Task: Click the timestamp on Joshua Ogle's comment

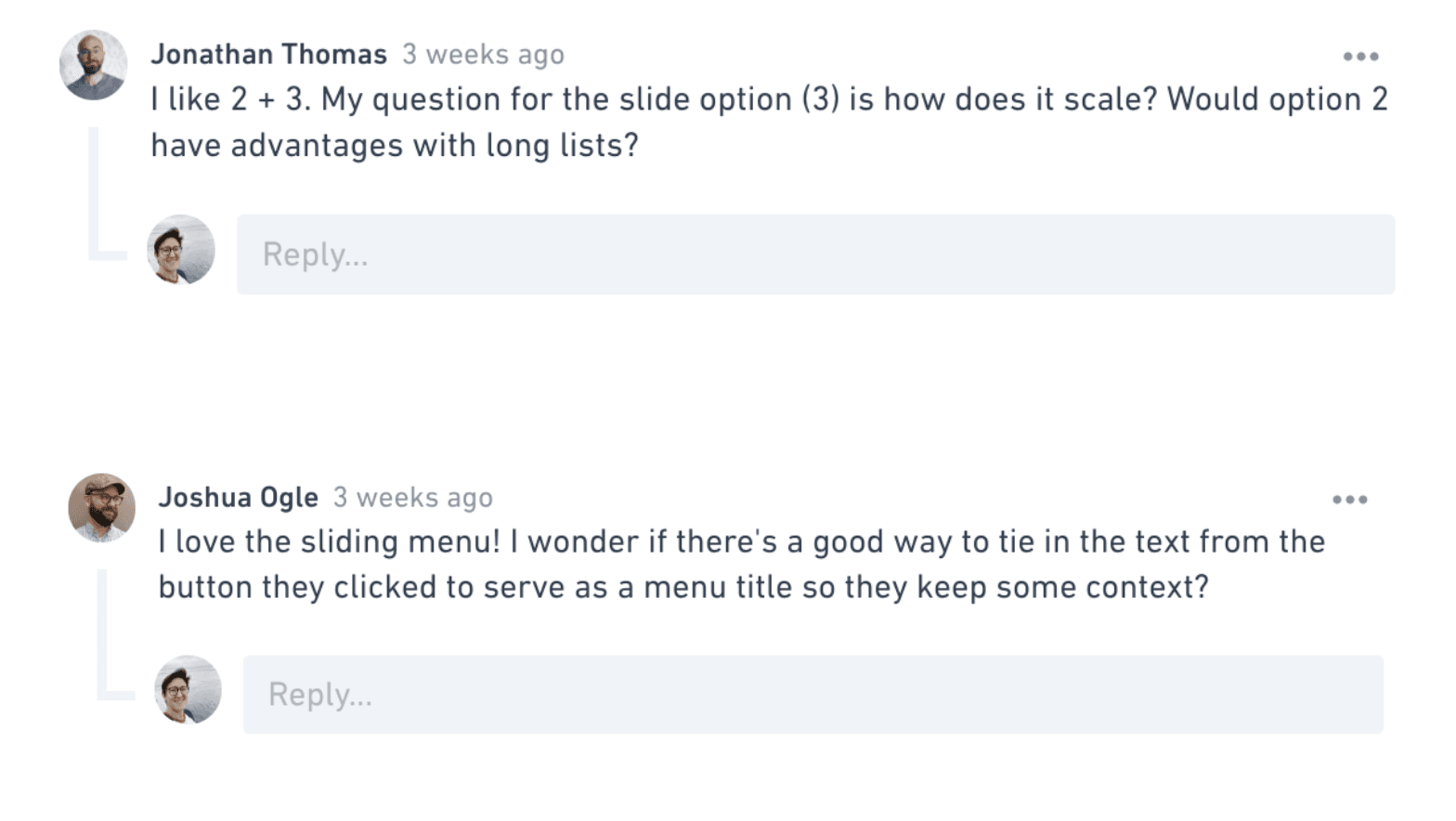Action: (413, 498)
